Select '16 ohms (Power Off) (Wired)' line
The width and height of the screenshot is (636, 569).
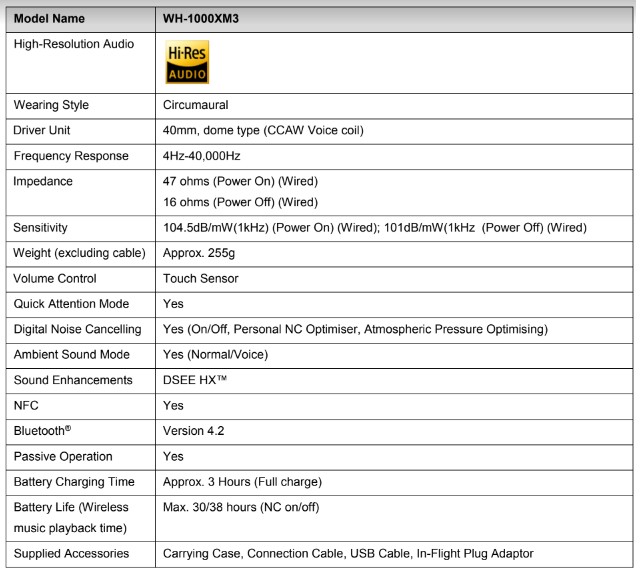[241, 202]
